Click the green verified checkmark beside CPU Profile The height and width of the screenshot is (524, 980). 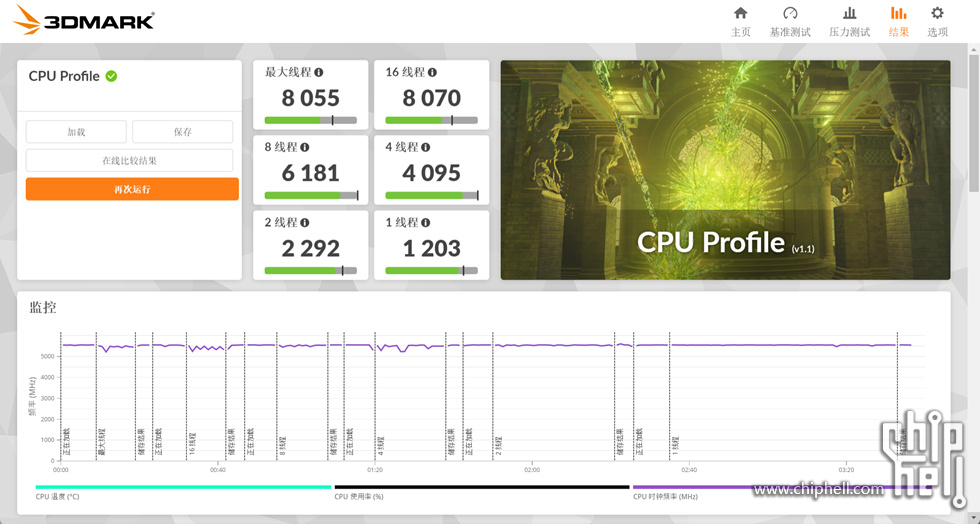click(111, 76)
